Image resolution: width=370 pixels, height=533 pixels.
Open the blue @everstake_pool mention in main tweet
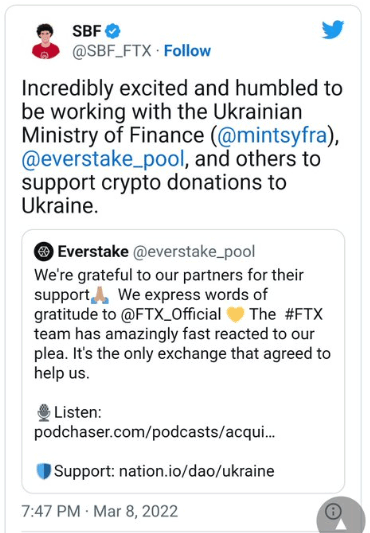tap(103, 159)
